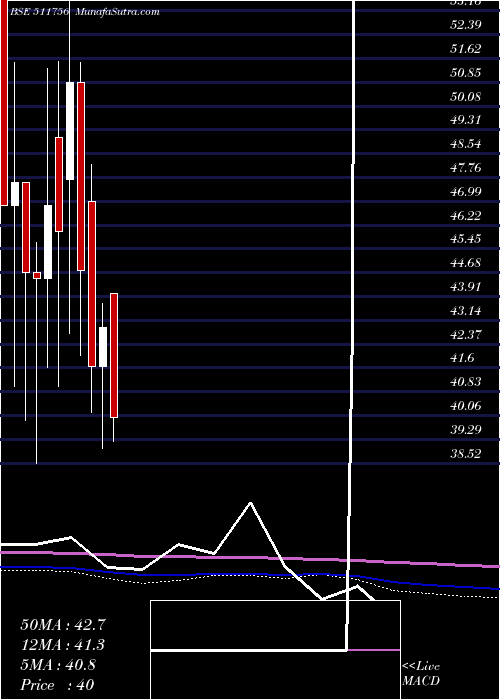
Task: Click the BSE 511756 MunafaSutra.com title
Action: [84, 12]
